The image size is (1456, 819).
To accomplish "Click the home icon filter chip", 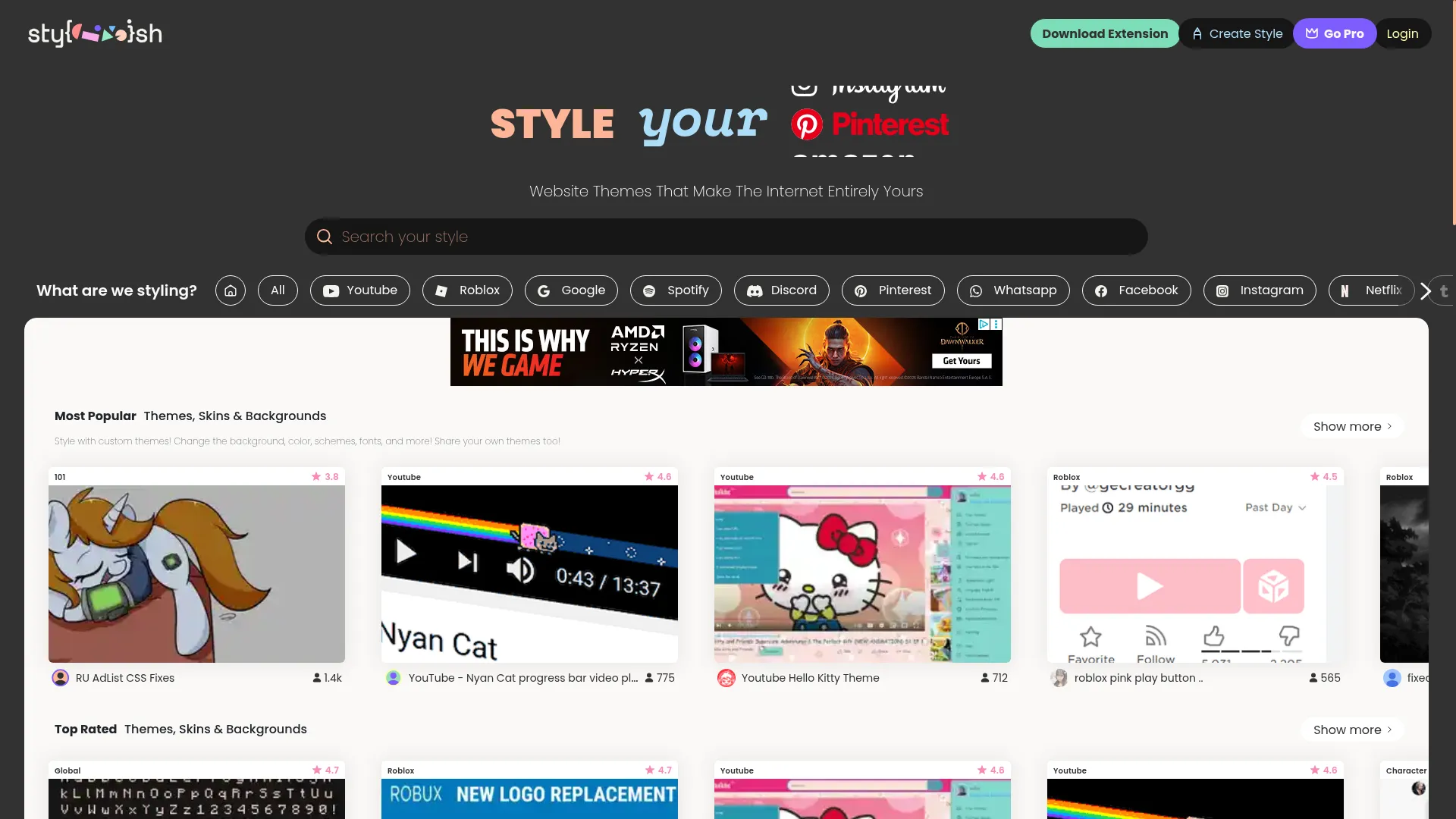I will click(x=231, y=290).
